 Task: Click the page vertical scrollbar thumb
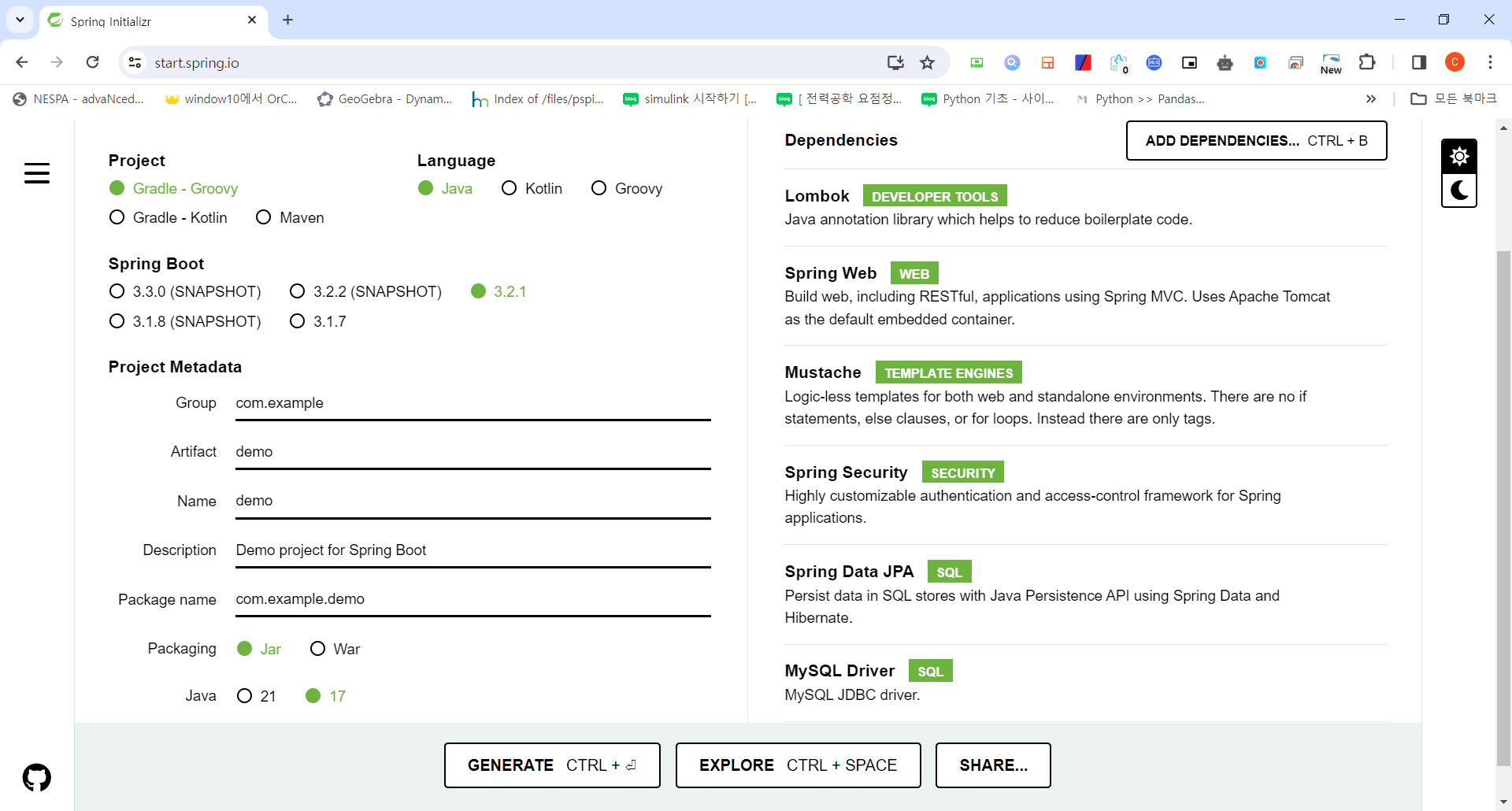tap(1503, 508)
